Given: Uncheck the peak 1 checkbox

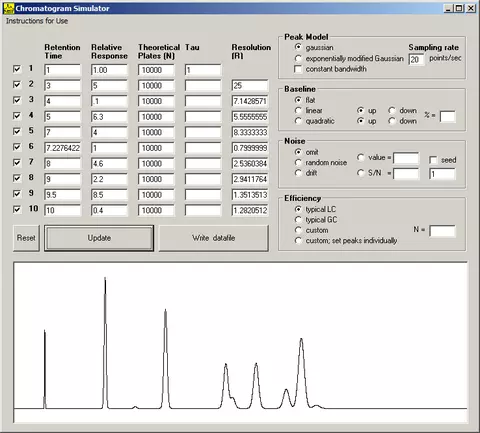Looking at the screenshot, I should [17, 69].
